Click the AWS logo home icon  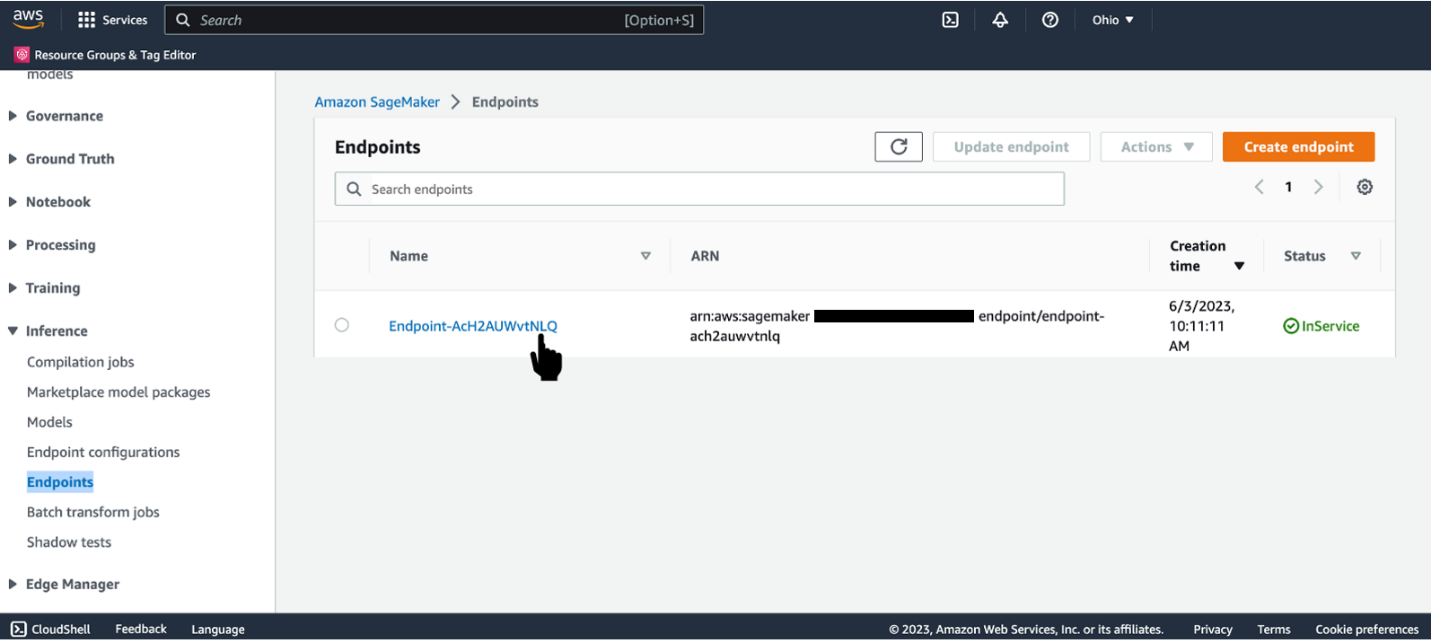click(28, 19)
